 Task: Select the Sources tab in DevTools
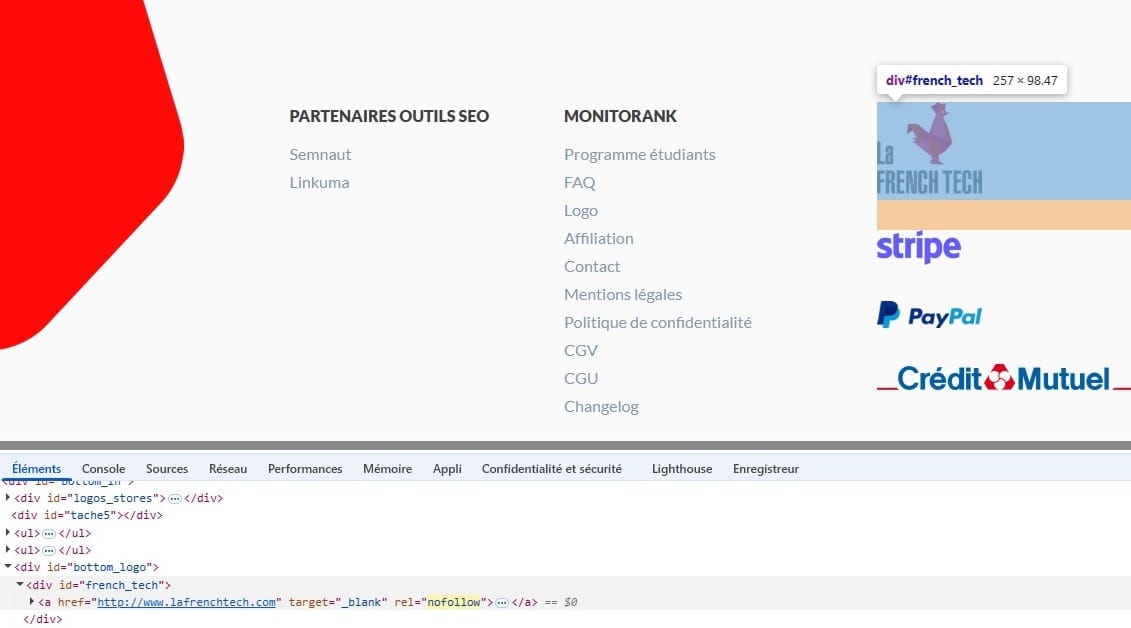(x=167, y=468)
